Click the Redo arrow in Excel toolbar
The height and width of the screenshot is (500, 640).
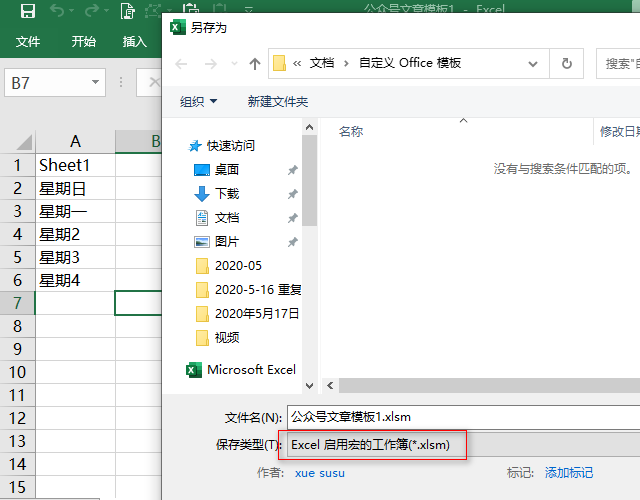pyautogui.click(x=92, y=11)
